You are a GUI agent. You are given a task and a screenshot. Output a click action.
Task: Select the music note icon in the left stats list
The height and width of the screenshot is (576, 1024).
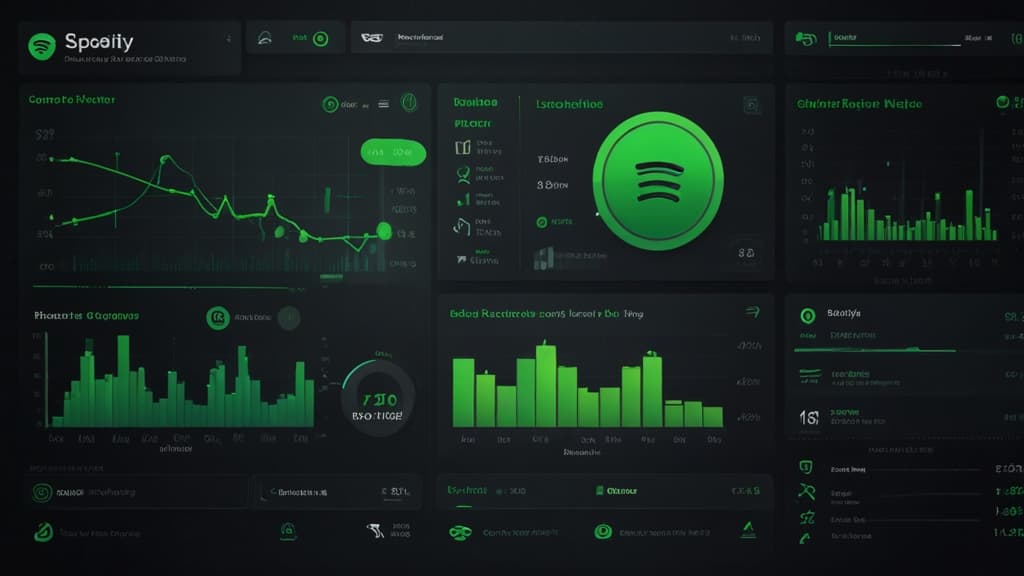(461, 224)
